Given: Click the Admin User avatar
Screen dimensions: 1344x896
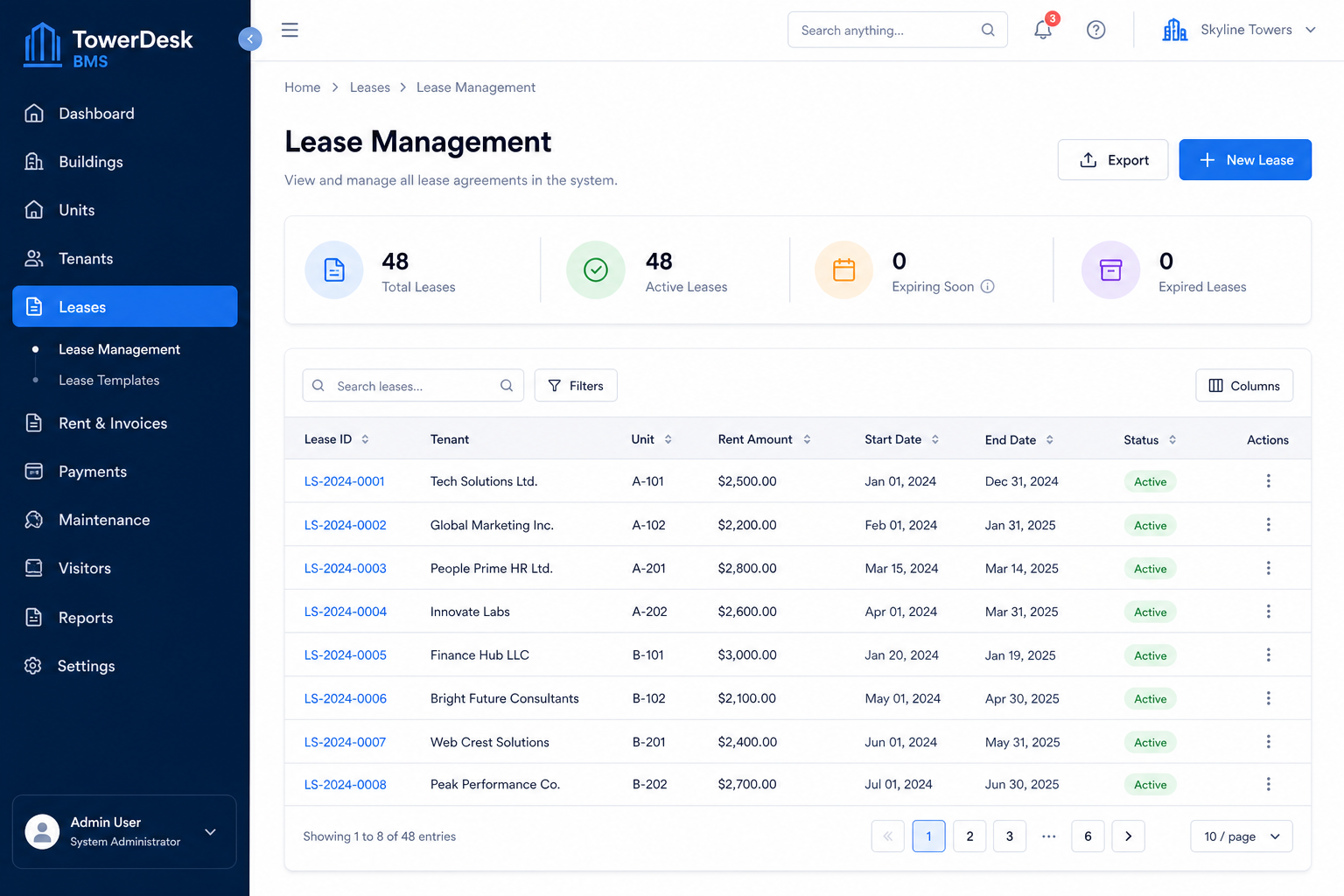Looking at the screenshot, I should tap(42, 831).
